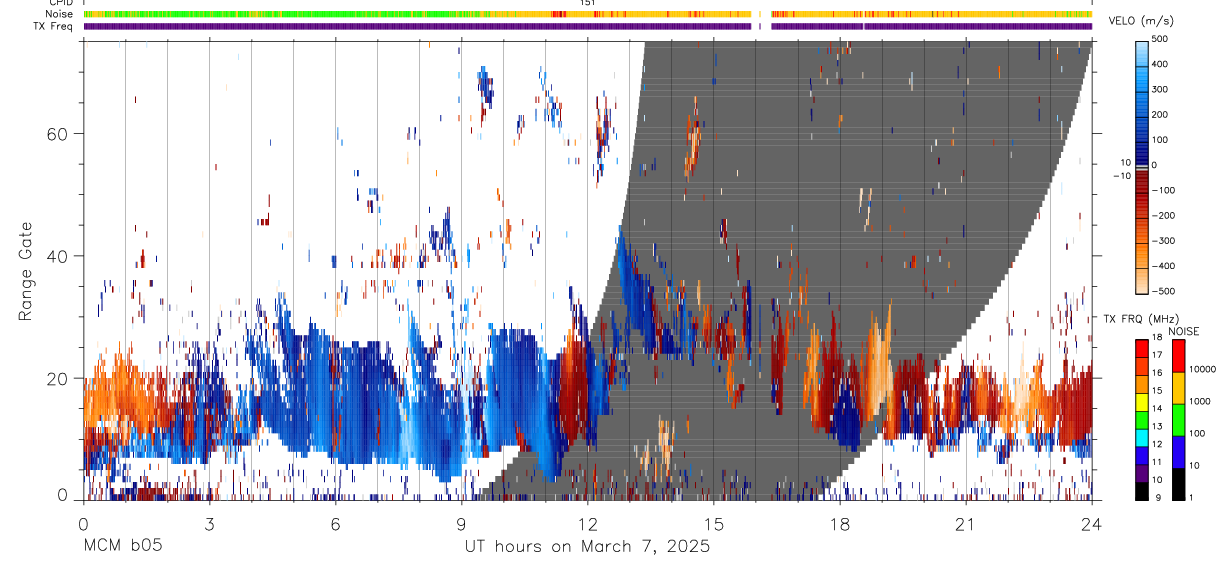
Task: Click the '-10' label beside the velocity colorbar
Action: (x=1122, y=174)
